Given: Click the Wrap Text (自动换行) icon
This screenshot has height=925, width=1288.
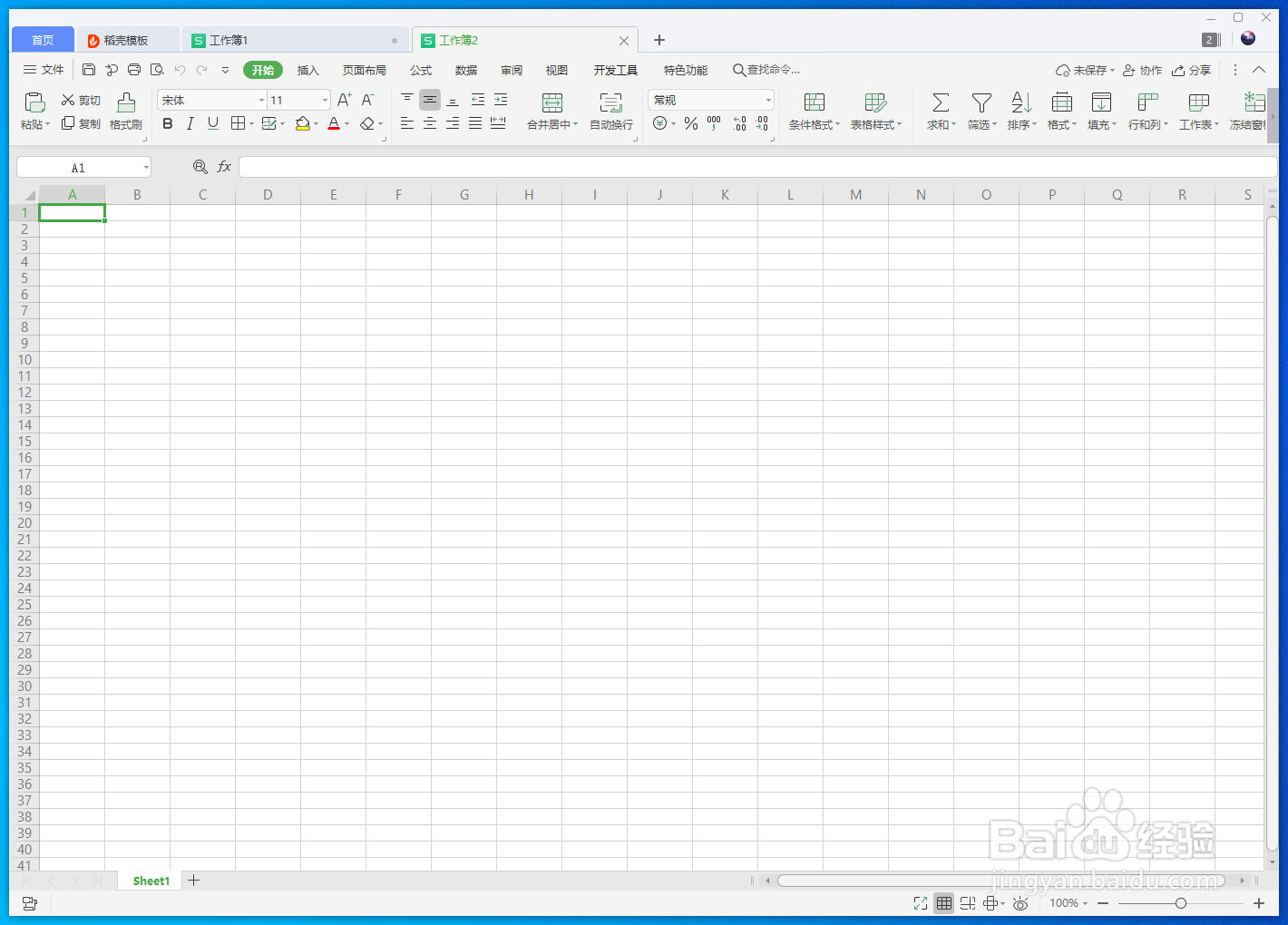Looking at the screenshot, I should 611,112.
